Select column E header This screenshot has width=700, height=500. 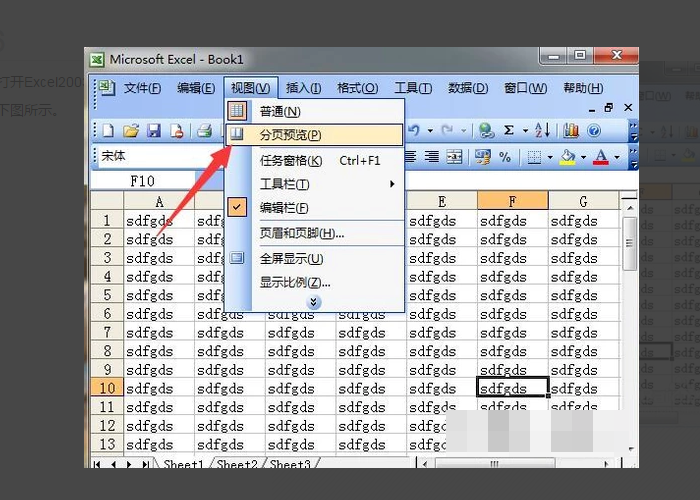point(442,201)
